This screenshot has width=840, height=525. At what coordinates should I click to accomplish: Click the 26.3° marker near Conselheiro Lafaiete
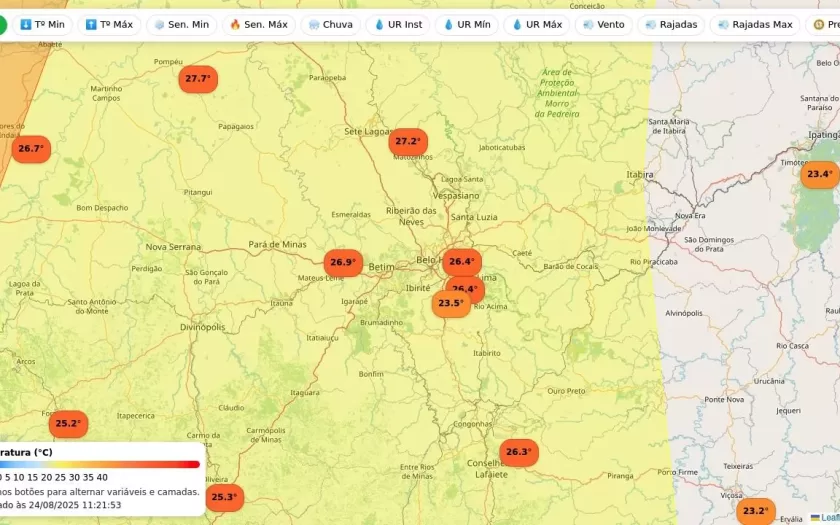click(519, 453)
